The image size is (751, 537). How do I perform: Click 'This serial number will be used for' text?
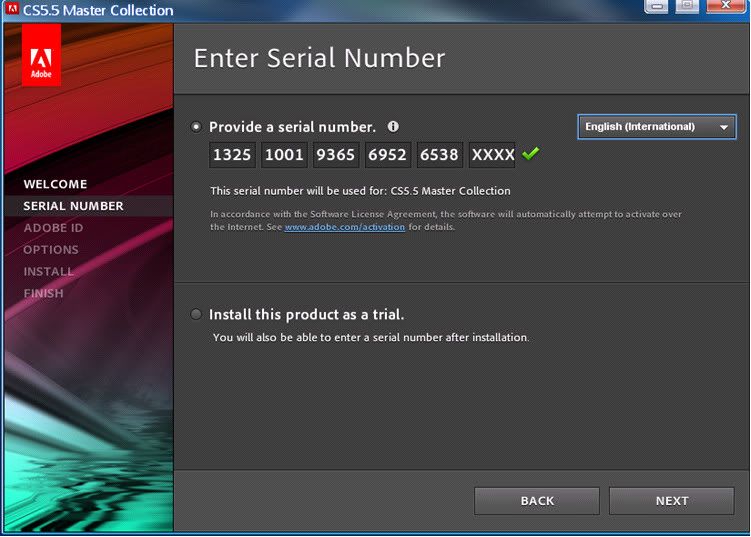click(x=360, y=191)
